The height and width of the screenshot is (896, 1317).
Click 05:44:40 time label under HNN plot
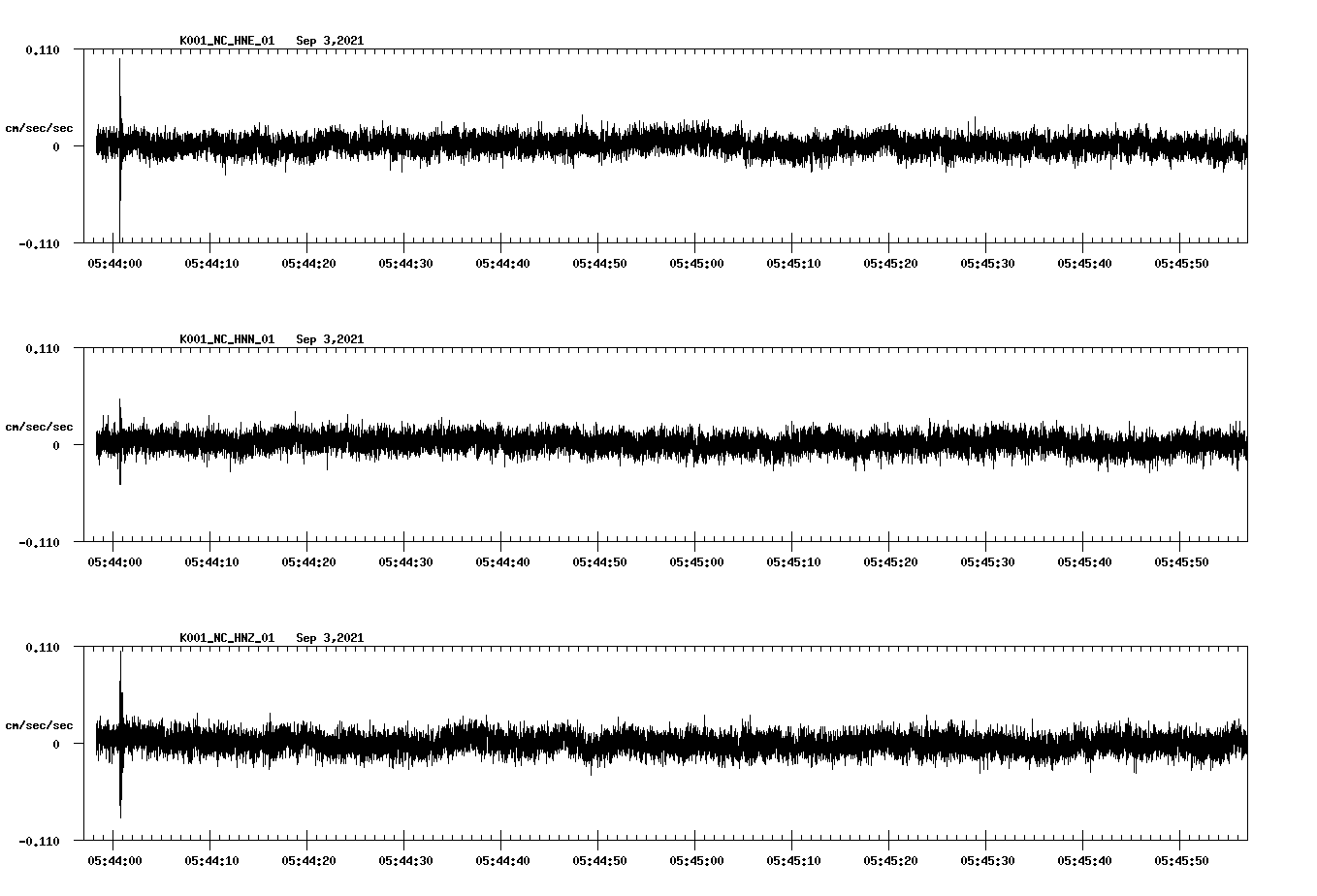tap(503, 561)
